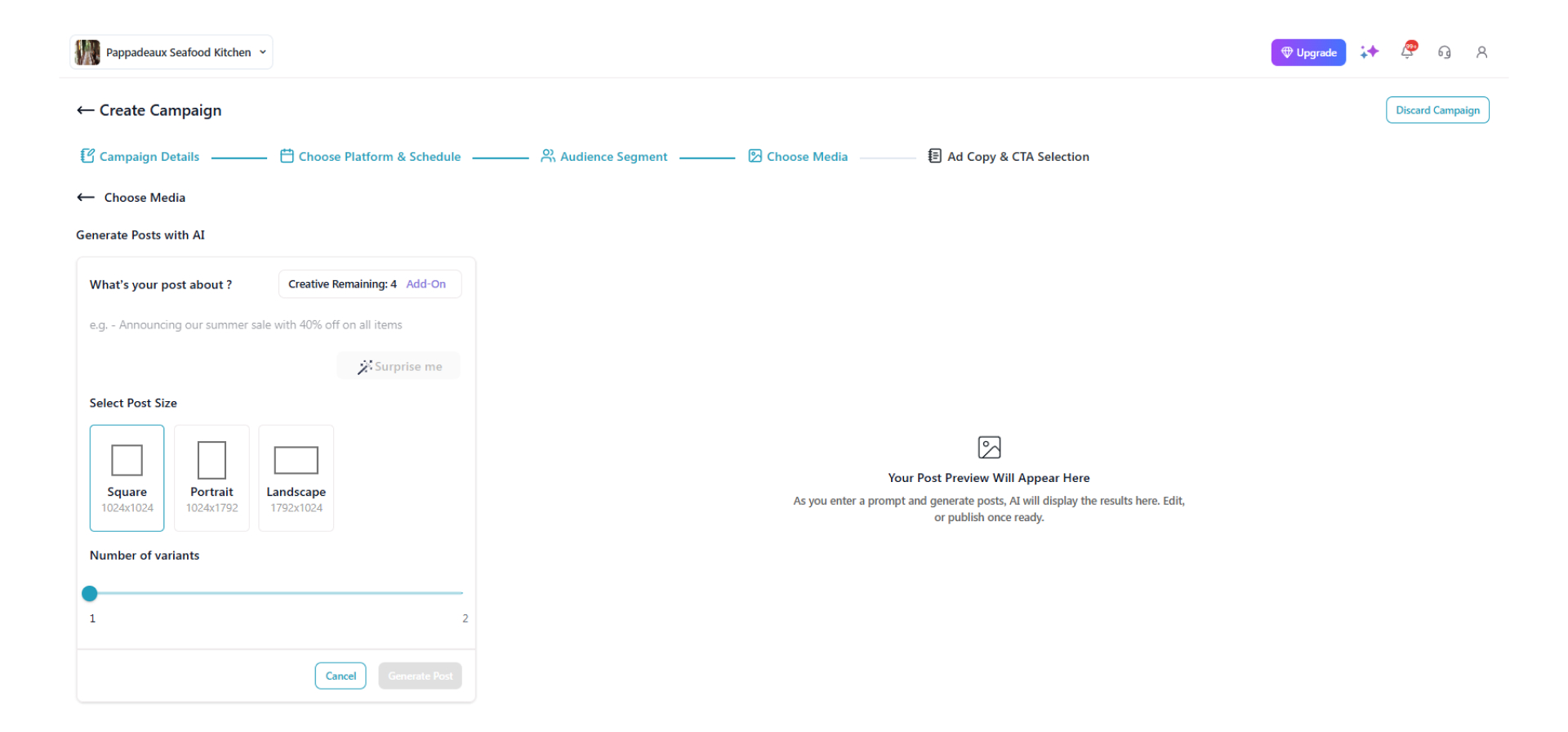Go to the Campaign Details step
Screen dimensions: 1568x732
pos(140,157)
